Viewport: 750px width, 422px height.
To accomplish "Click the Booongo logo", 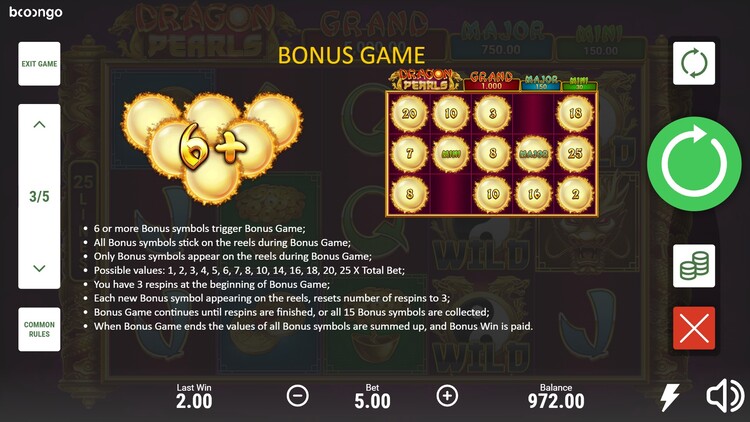I will pyautogui.click(x=36, y=12).
